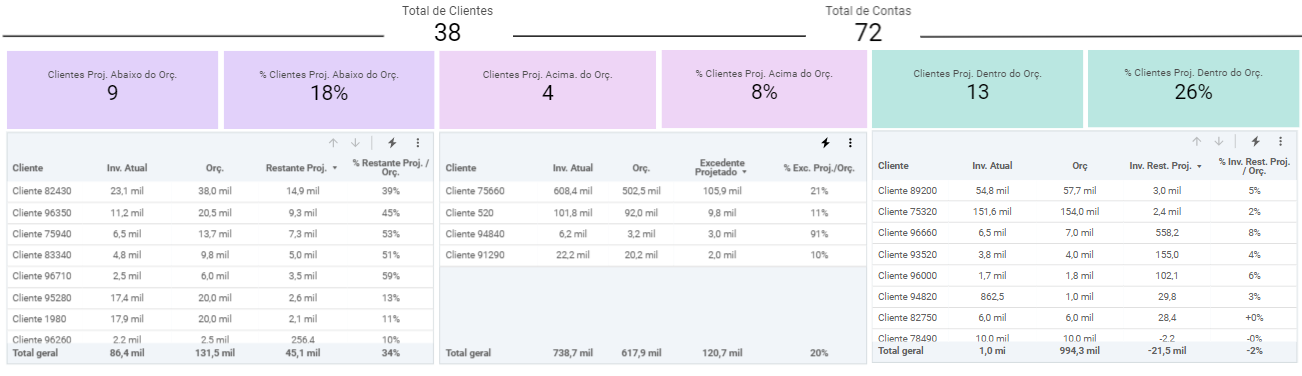Click drill up arrow in left table
Image resolution: width=1302 pixels, height=376 pixels.
click(334, 143)
